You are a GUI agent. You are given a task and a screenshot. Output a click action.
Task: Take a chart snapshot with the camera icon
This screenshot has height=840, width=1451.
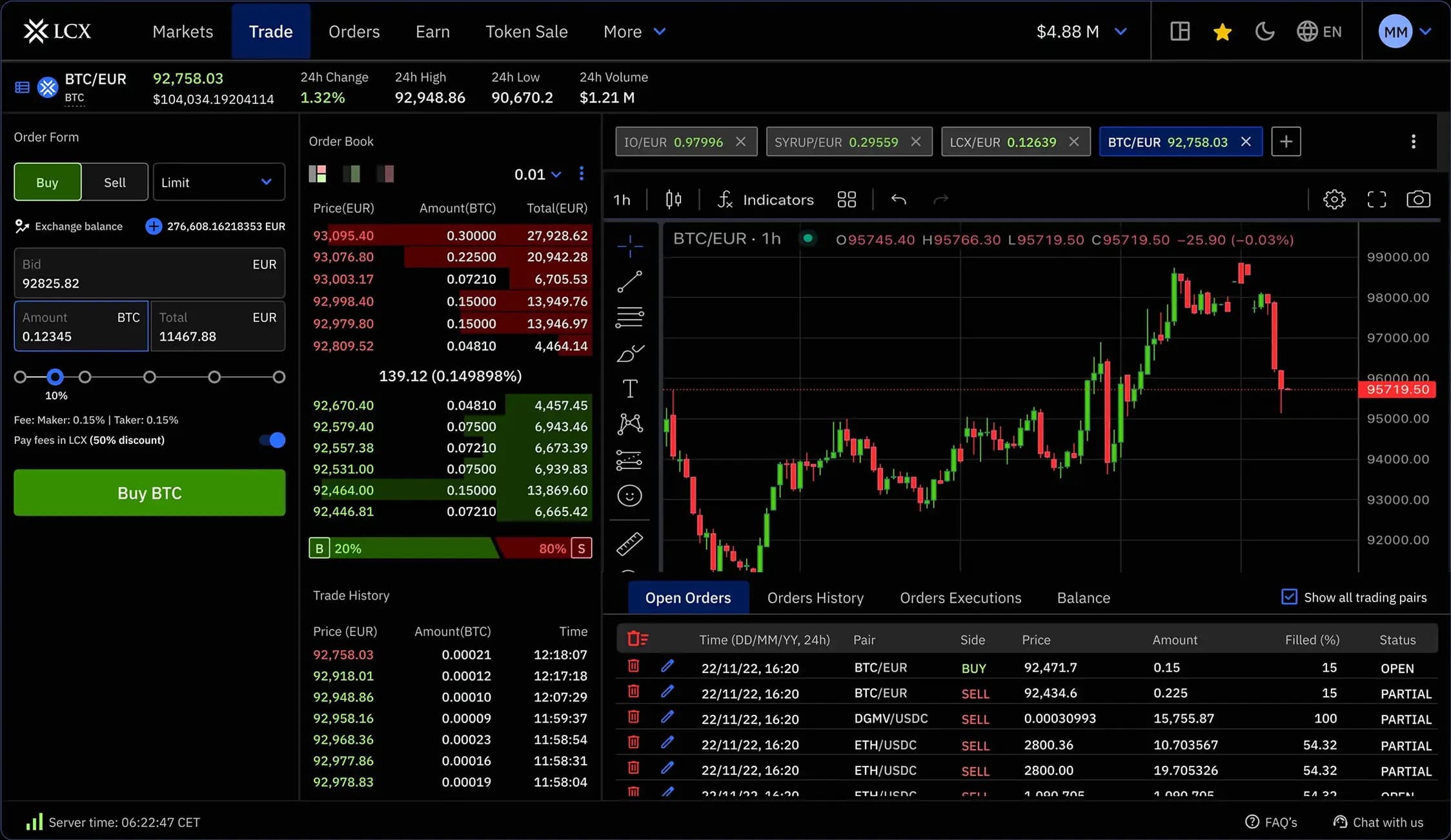[1418, 199]
